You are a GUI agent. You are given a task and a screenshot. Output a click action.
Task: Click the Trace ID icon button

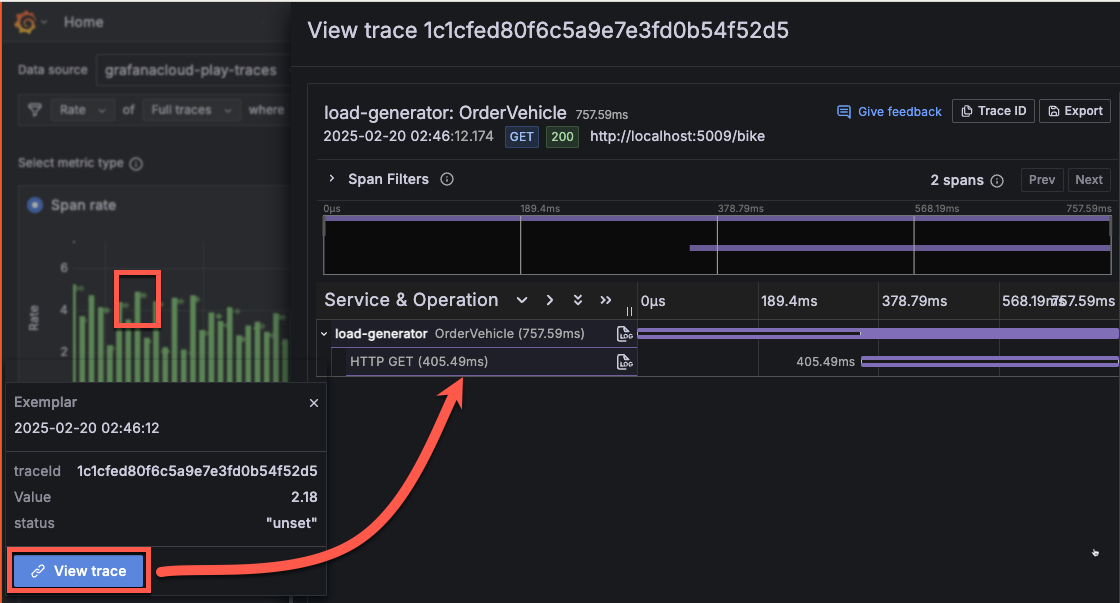(993, 111)
